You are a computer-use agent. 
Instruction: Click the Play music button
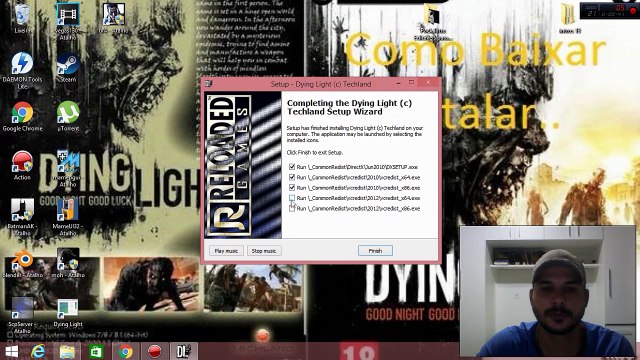pos(226,251)
